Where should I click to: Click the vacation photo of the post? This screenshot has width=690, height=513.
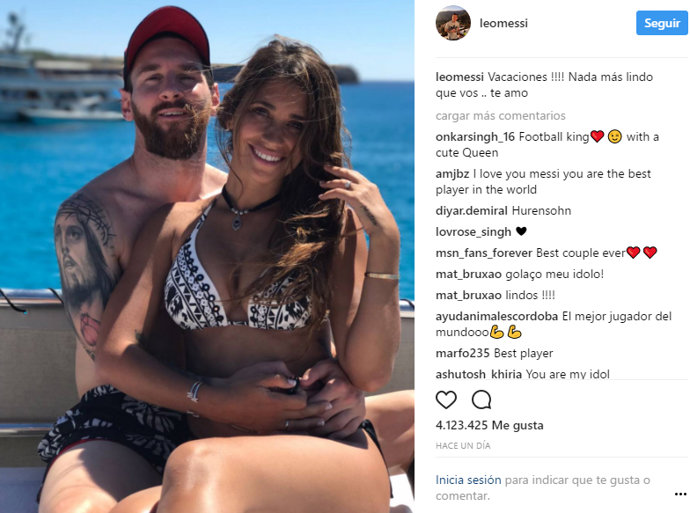tap(207, 256)
